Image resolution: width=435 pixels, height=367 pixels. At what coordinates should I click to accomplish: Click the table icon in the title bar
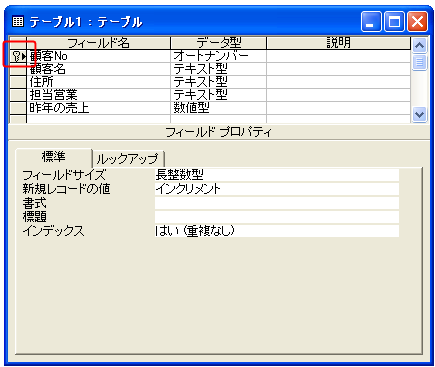point(18,22)
